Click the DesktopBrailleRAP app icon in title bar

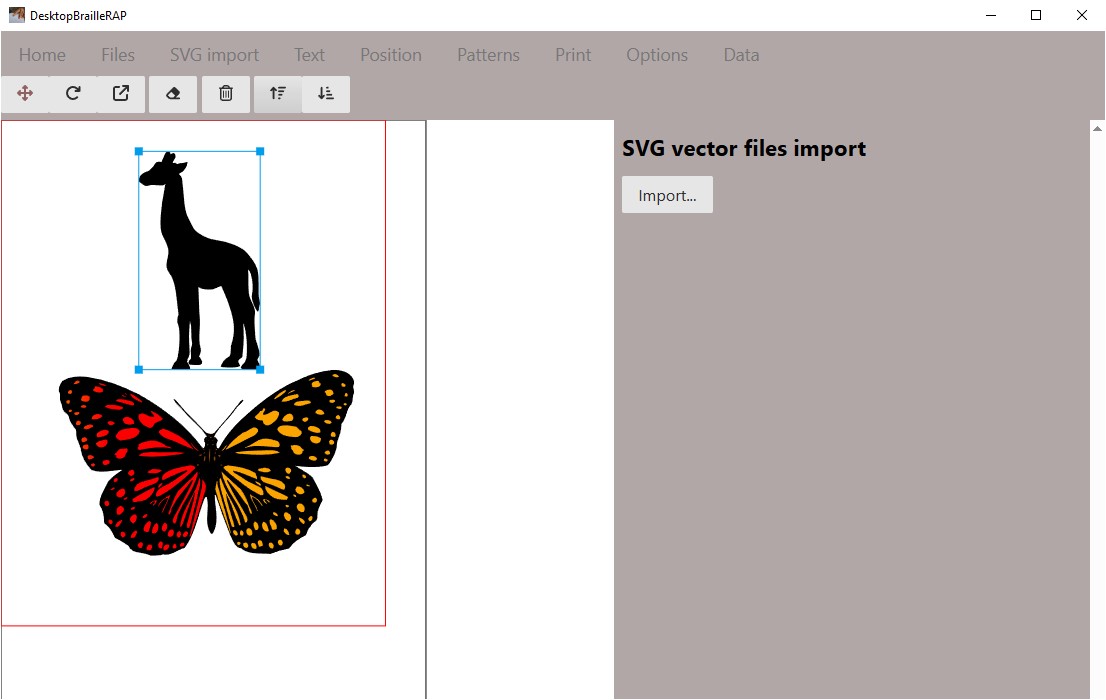click(x=16, y=15)
